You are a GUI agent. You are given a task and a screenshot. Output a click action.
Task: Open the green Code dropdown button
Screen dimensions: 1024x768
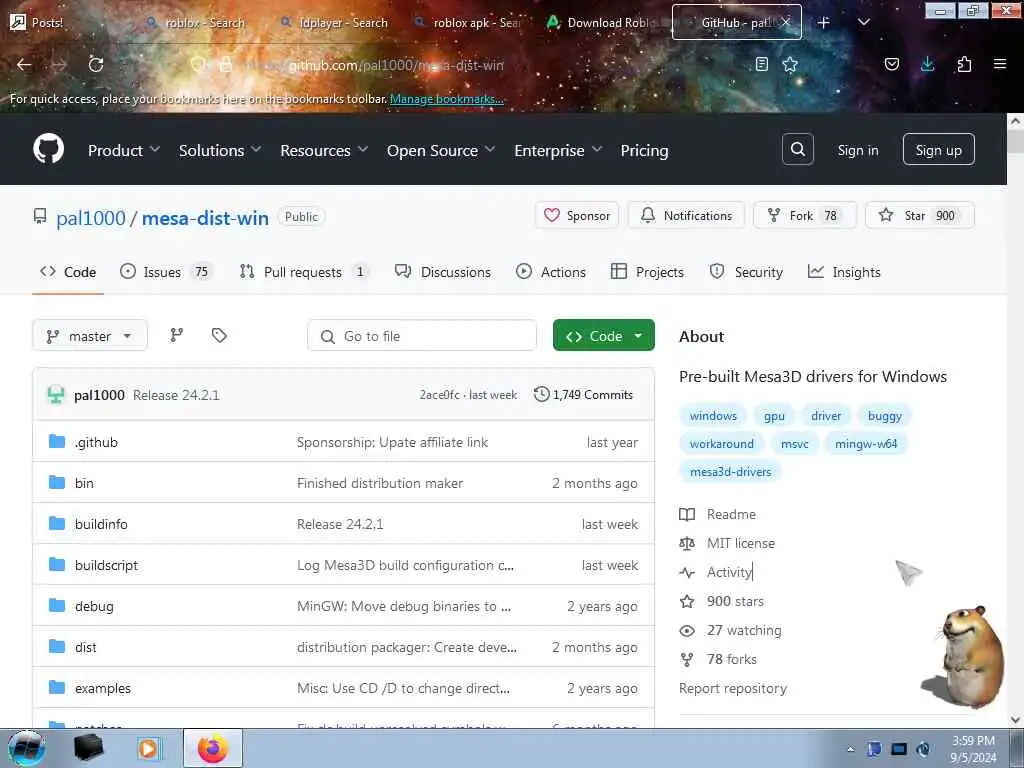603,336
